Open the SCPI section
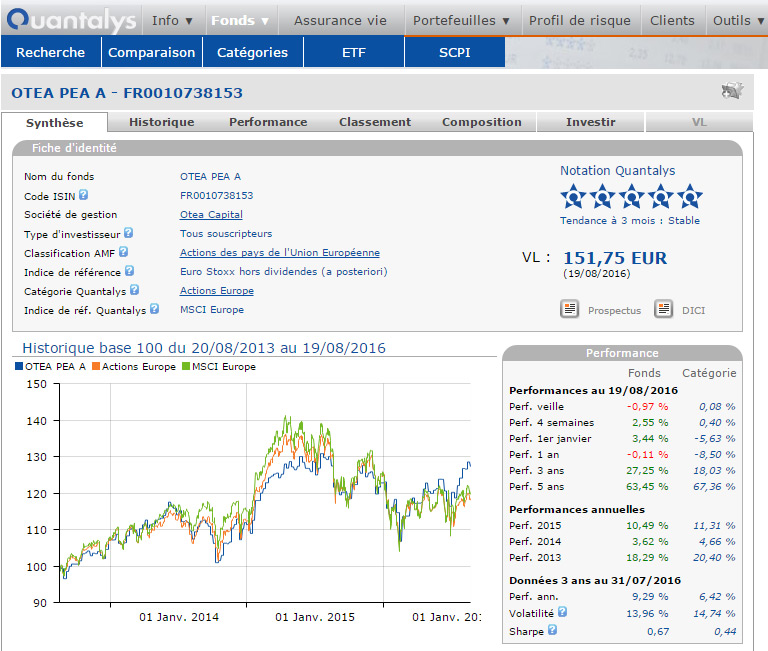Viewport: 768px width, 651px height. click(454, 53)
